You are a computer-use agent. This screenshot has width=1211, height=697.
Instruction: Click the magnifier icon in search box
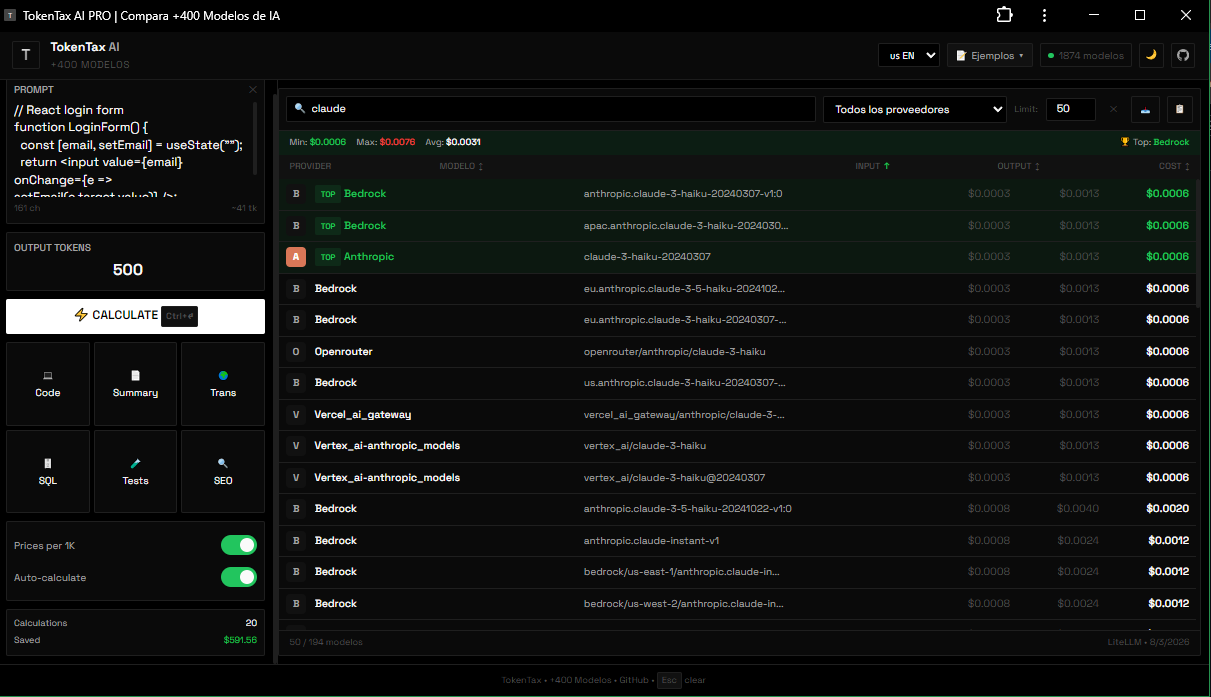pos(299,108)
